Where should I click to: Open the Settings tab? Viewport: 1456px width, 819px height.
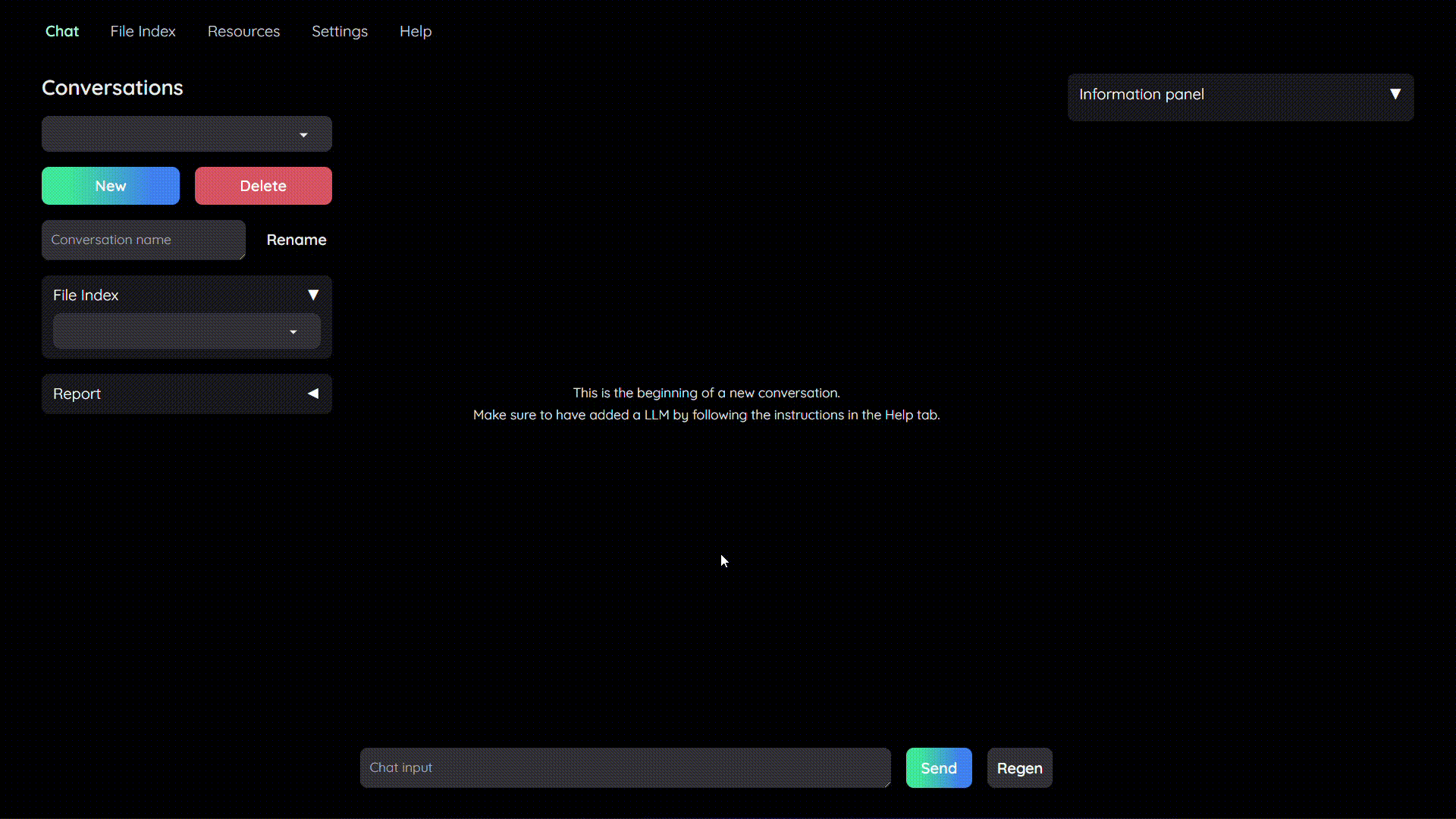pyautogui.click(x=339, y=31)
